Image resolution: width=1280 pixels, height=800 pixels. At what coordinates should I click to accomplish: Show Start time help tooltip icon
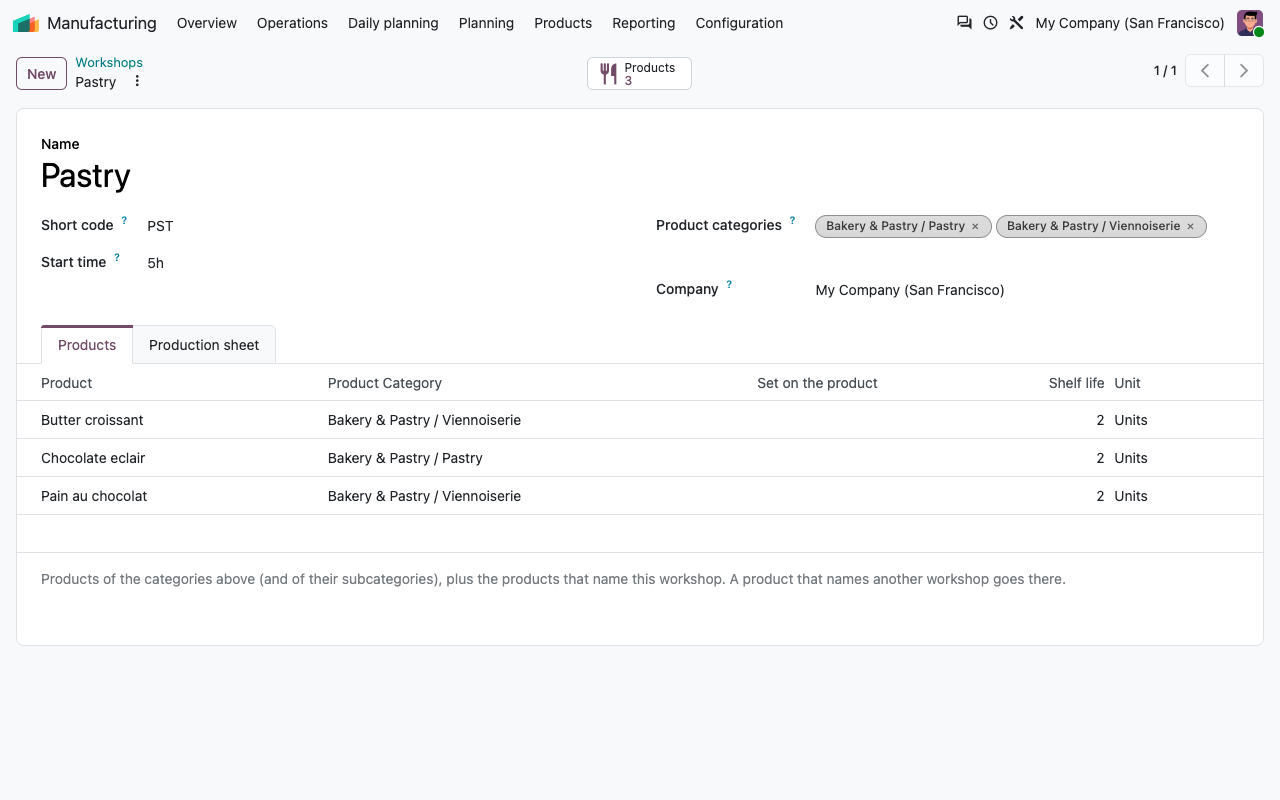tap(117, 257)
